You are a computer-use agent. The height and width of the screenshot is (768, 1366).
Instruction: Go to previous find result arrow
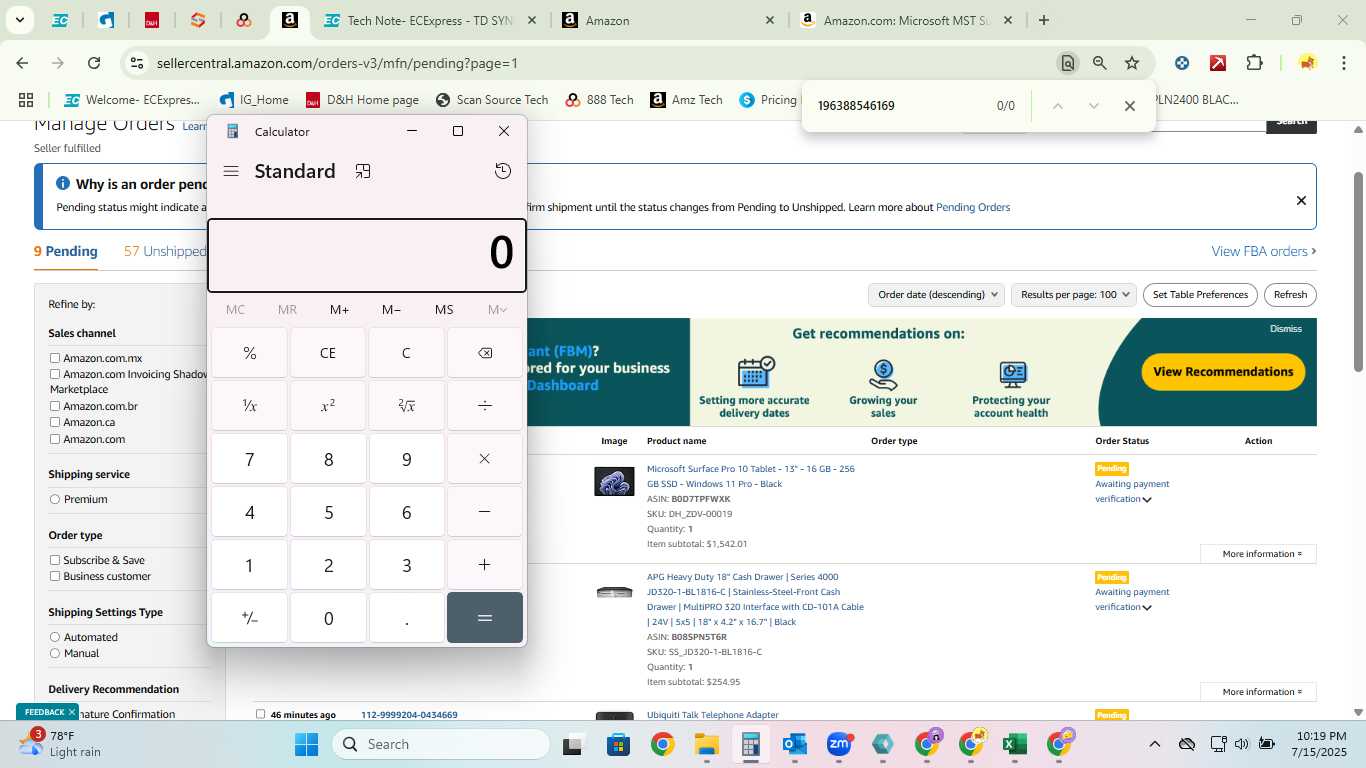(x=1057, y=106)
